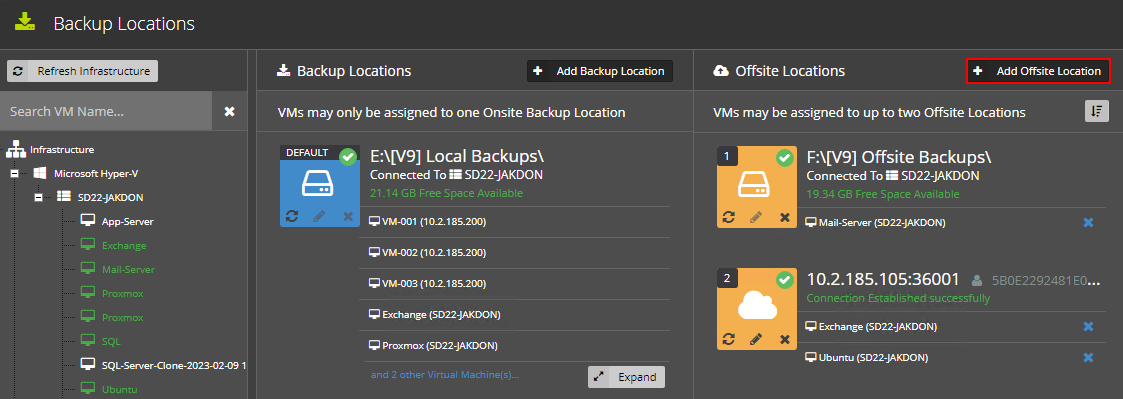Refresh the E:\ Local Backups location

pos(291,216)
